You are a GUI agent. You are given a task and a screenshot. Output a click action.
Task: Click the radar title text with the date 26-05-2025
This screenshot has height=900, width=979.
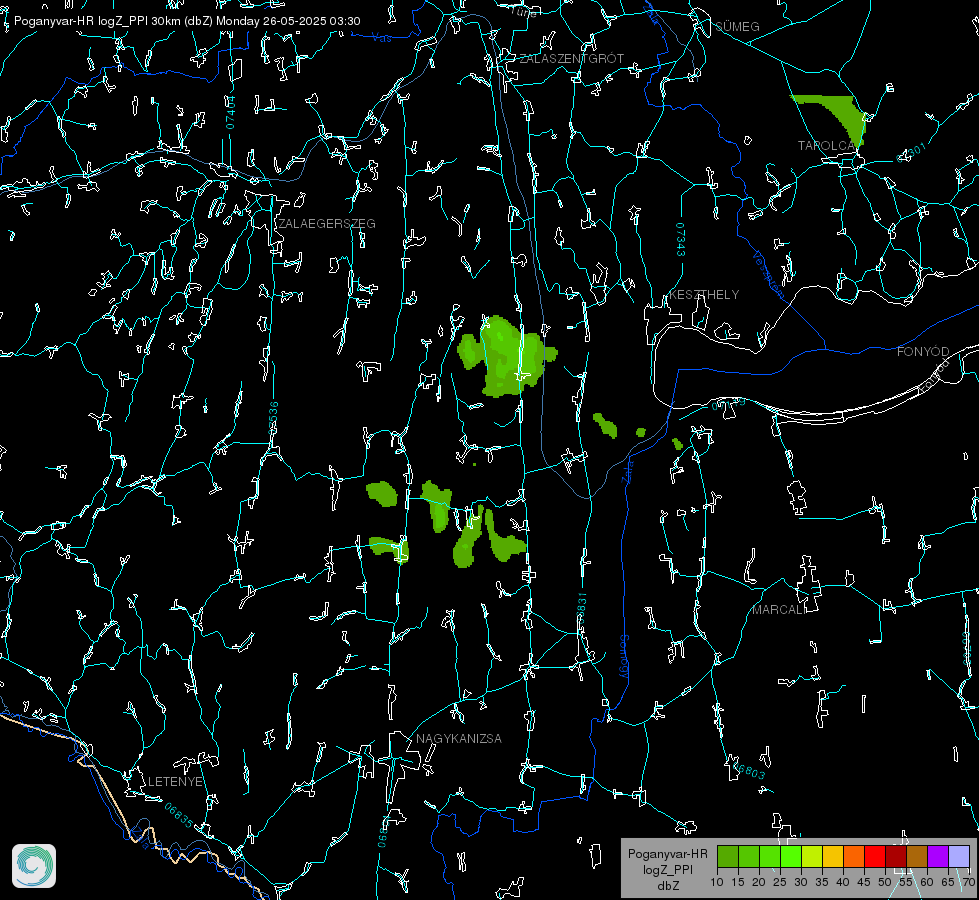(x=187, y=21)
